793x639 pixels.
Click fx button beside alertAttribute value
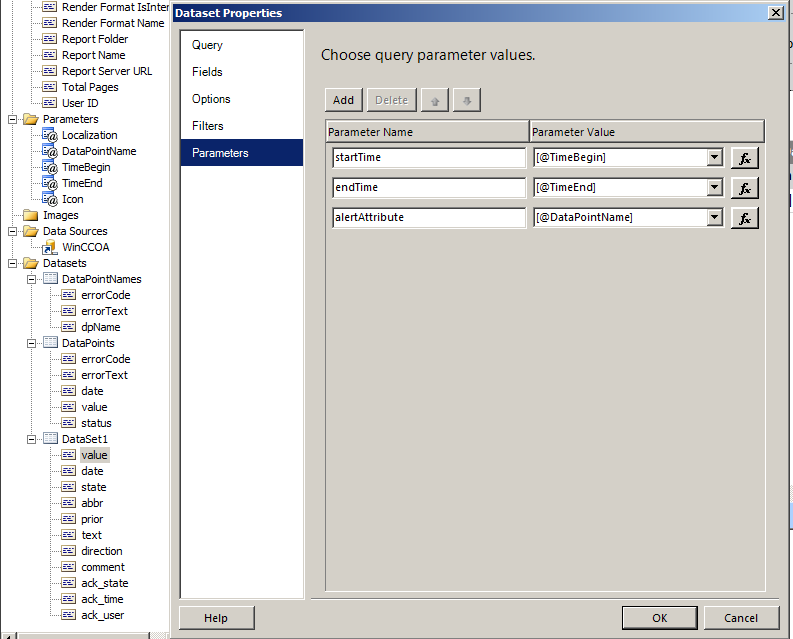click(744, 218)
